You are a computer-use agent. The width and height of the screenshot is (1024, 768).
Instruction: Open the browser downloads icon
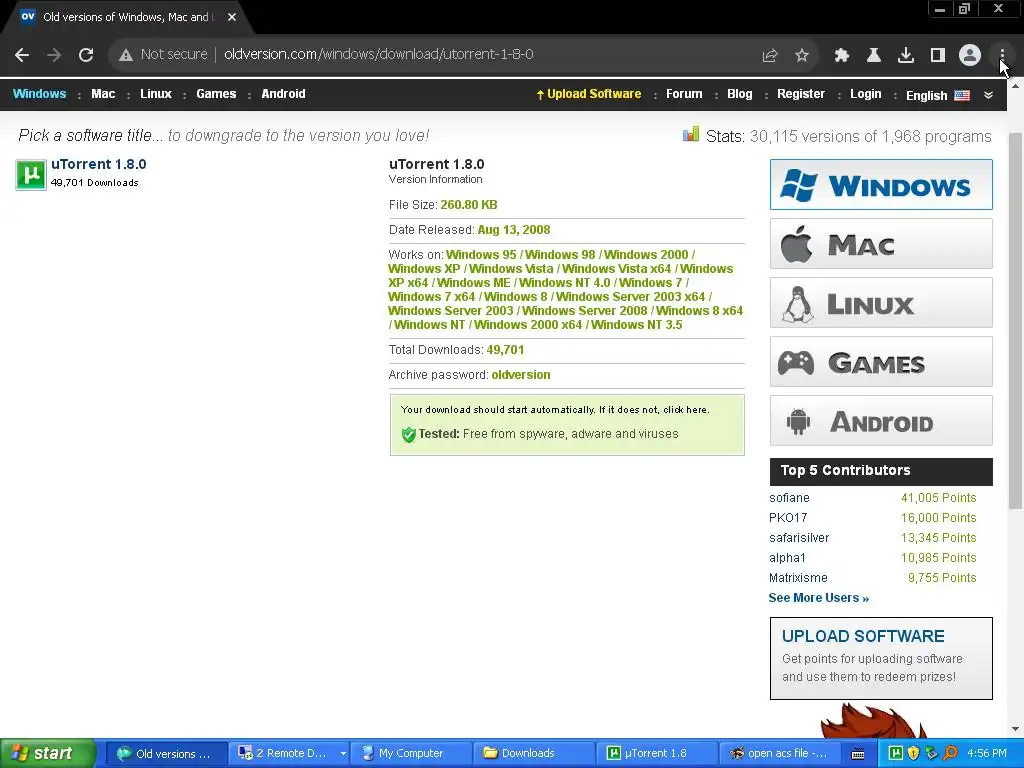pyautogui.click(x=906, y=56)
